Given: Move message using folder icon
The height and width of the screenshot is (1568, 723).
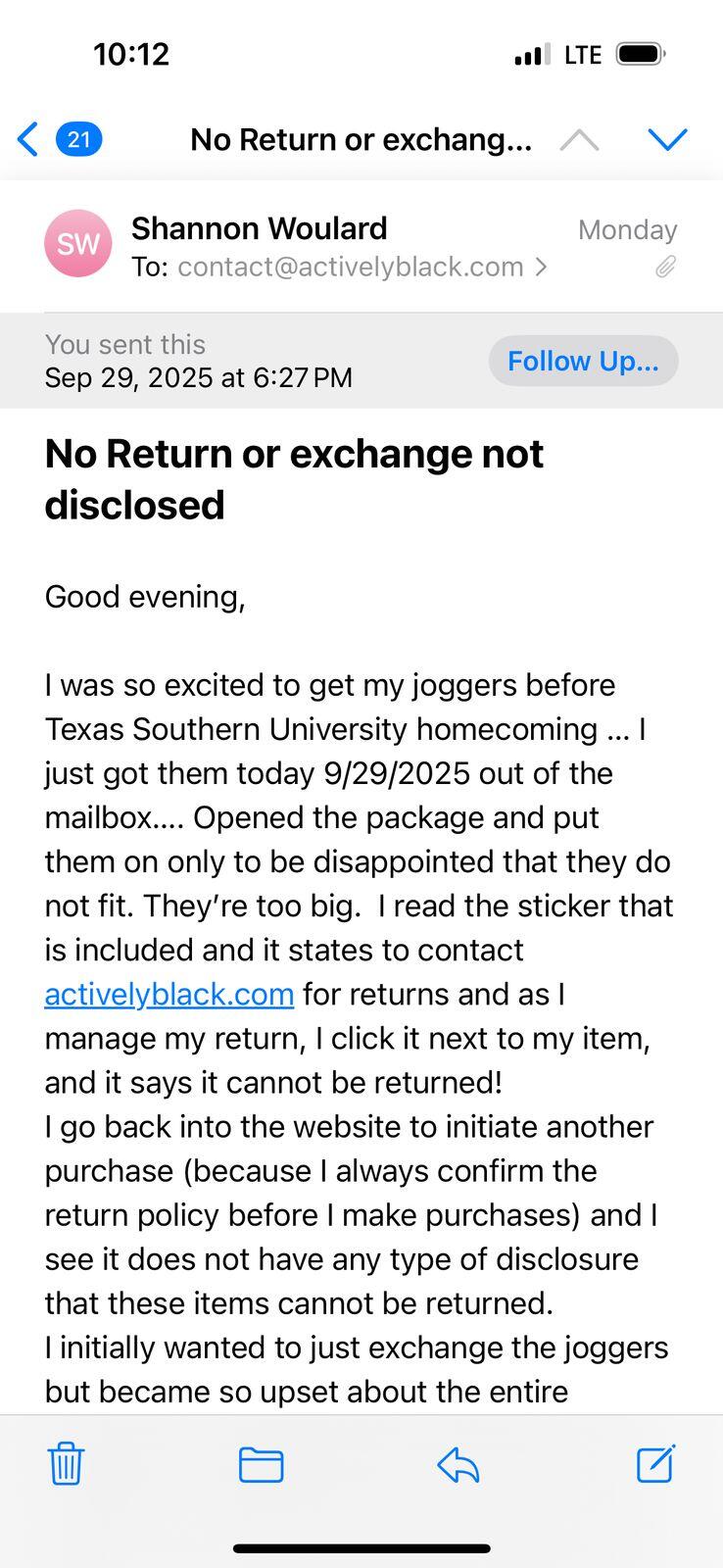Looking at the screenshot, I should [262, 1465].
